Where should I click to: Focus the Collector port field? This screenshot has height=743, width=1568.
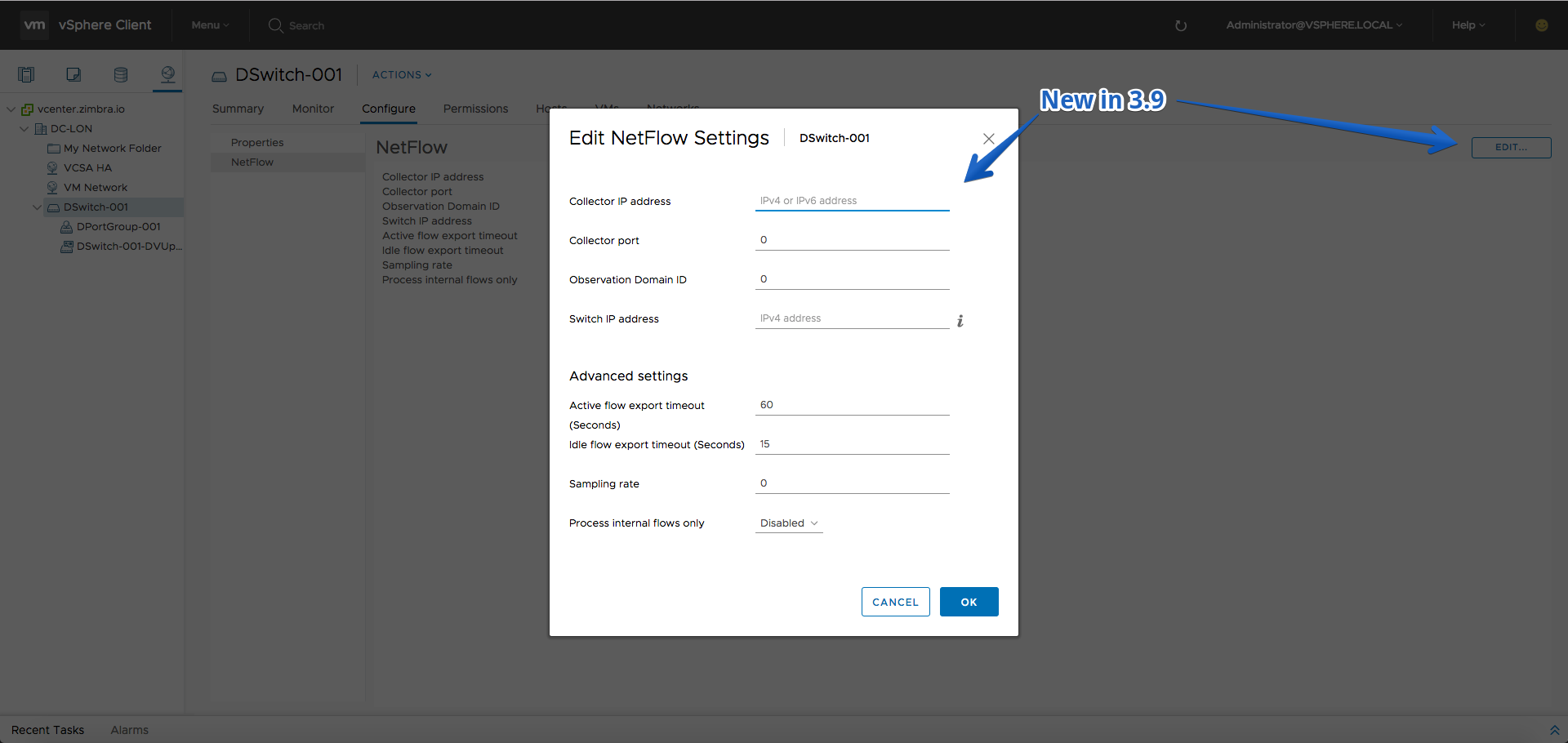coord(852,240)
